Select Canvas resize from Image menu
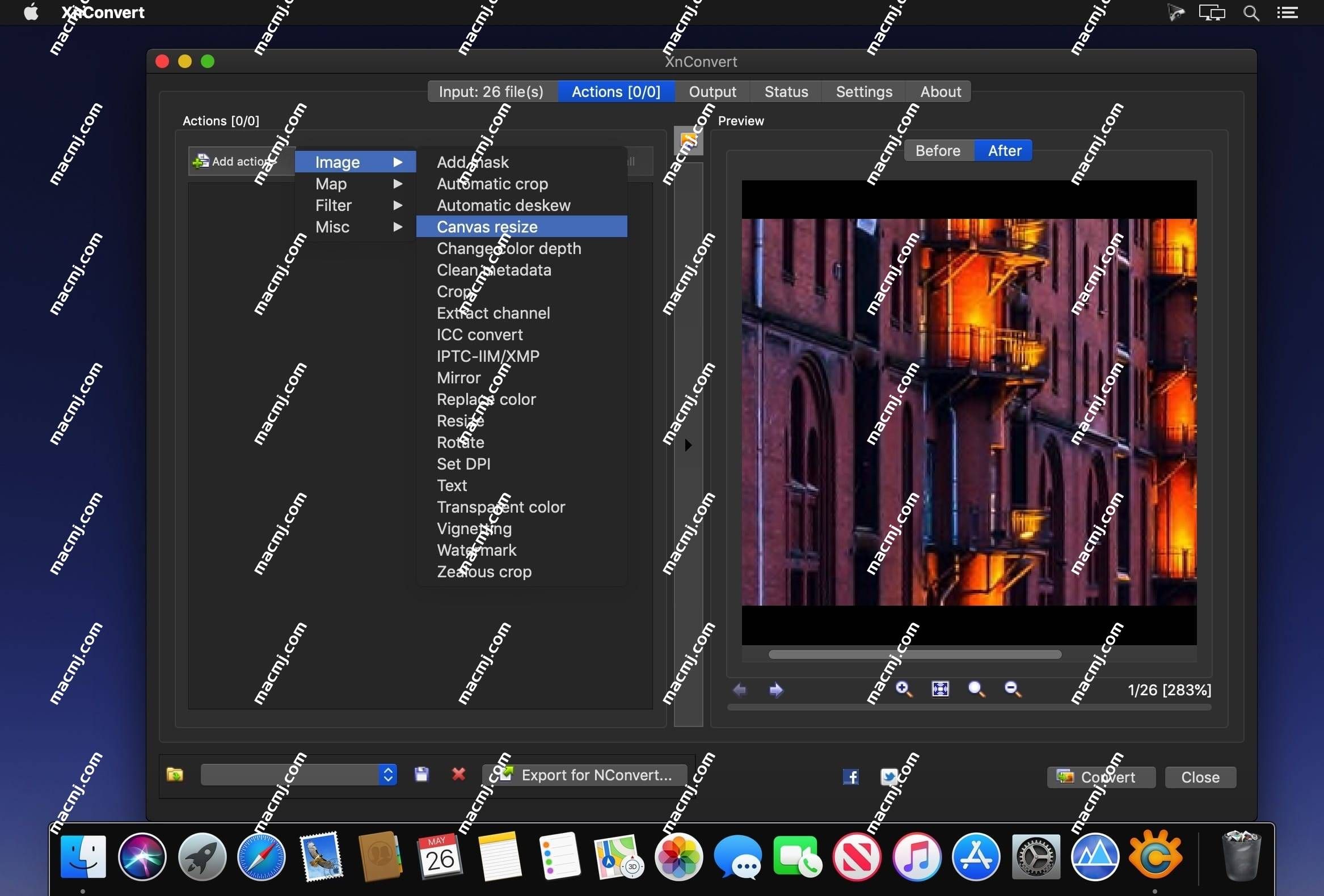The width and height of the screenshot is (1324, 896). pyautogui.click(x=487, y=226)
